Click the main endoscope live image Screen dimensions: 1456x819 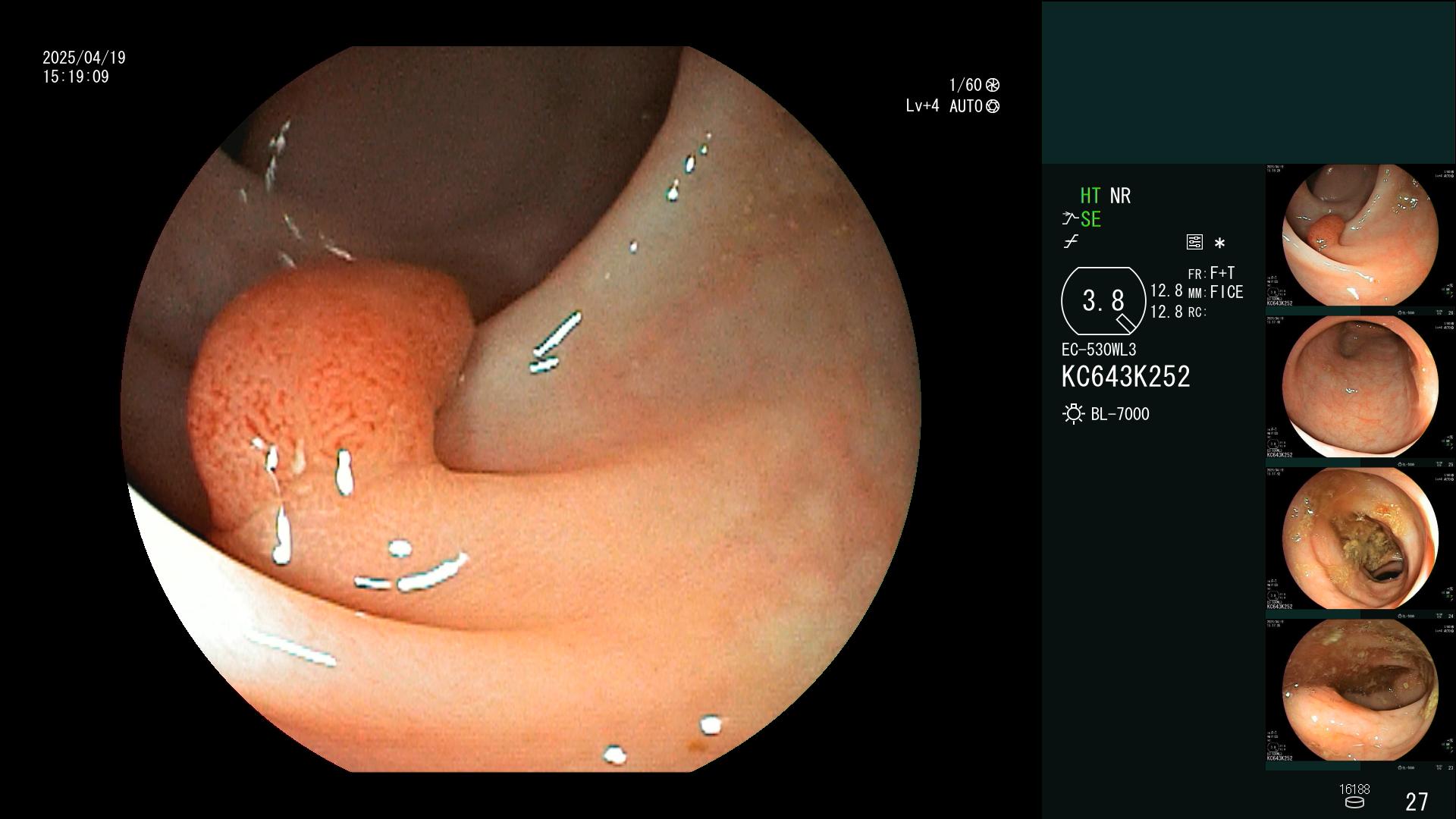(x=521, y=409)
